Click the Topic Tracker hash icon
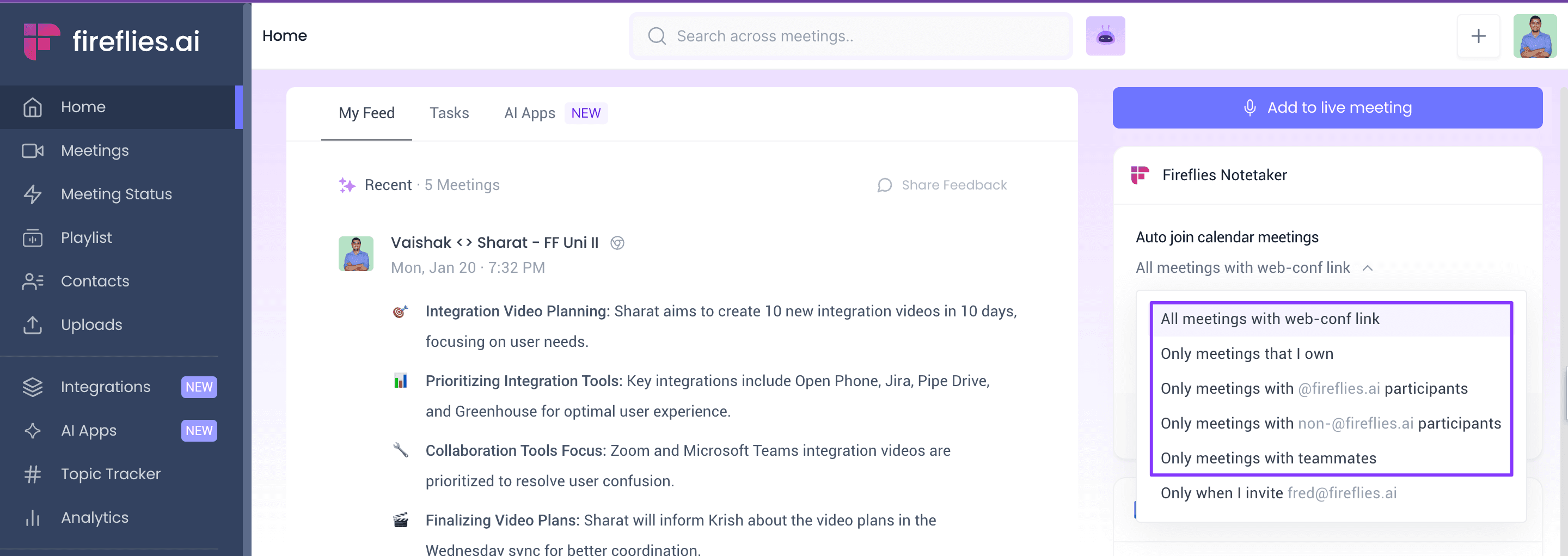Screen dimensions: 1568x556 [x=32, y=474]
